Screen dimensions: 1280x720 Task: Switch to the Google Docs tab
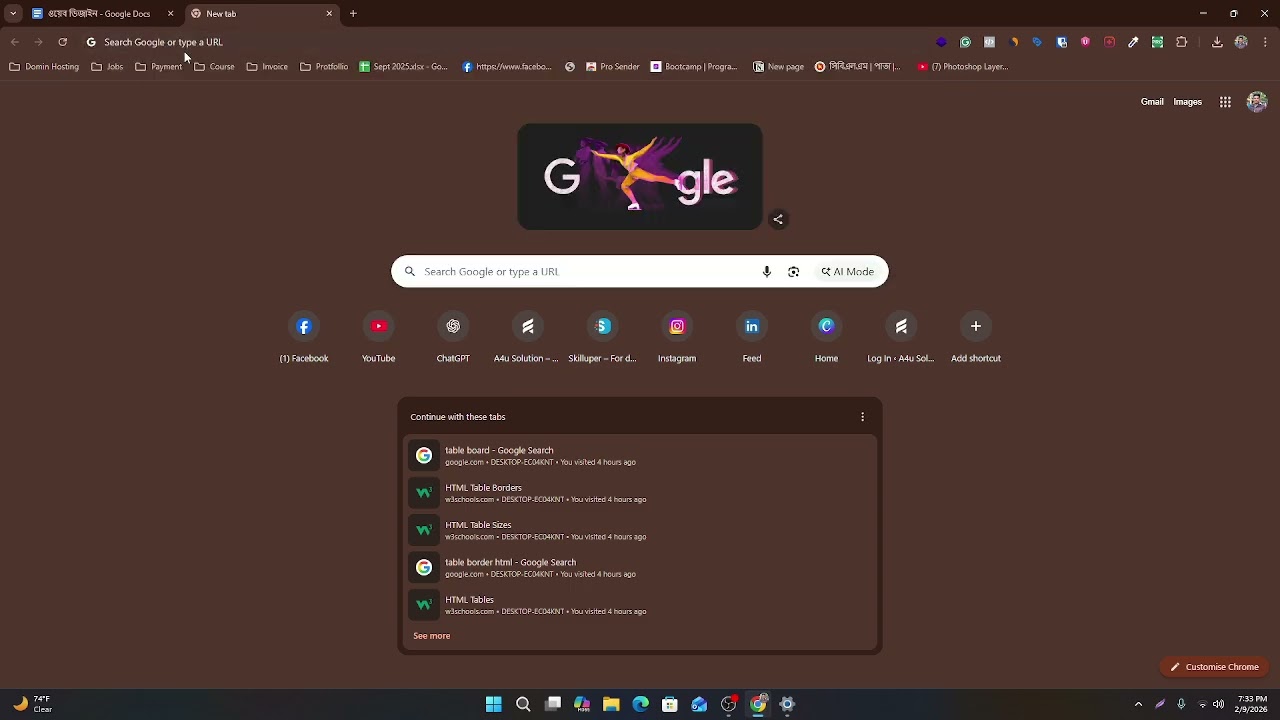102,14
